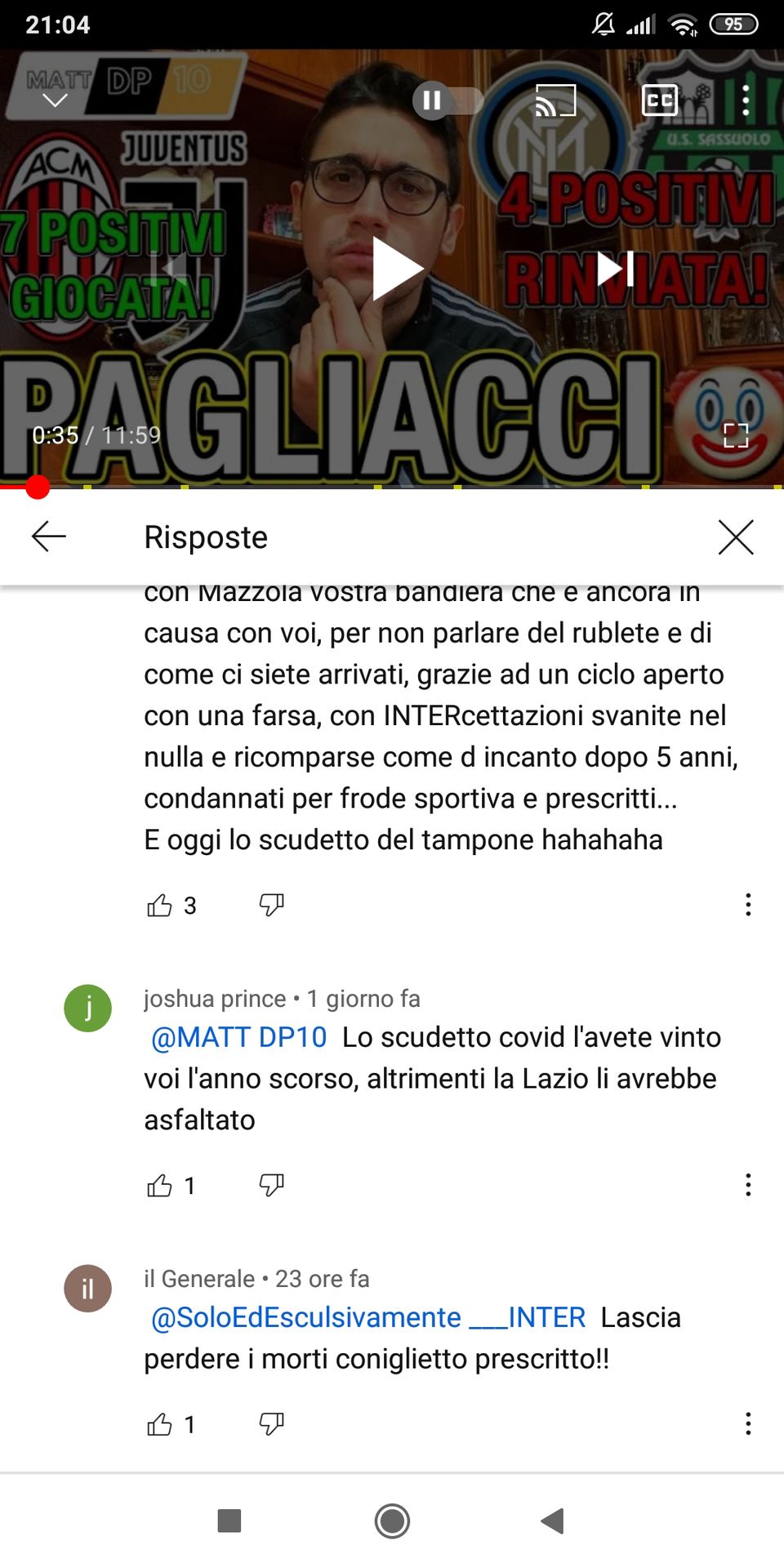Like the comment with 3 likes
The height and width of the screenshot is (1568, 784).
pyautogui.click(x=159, y=905)
